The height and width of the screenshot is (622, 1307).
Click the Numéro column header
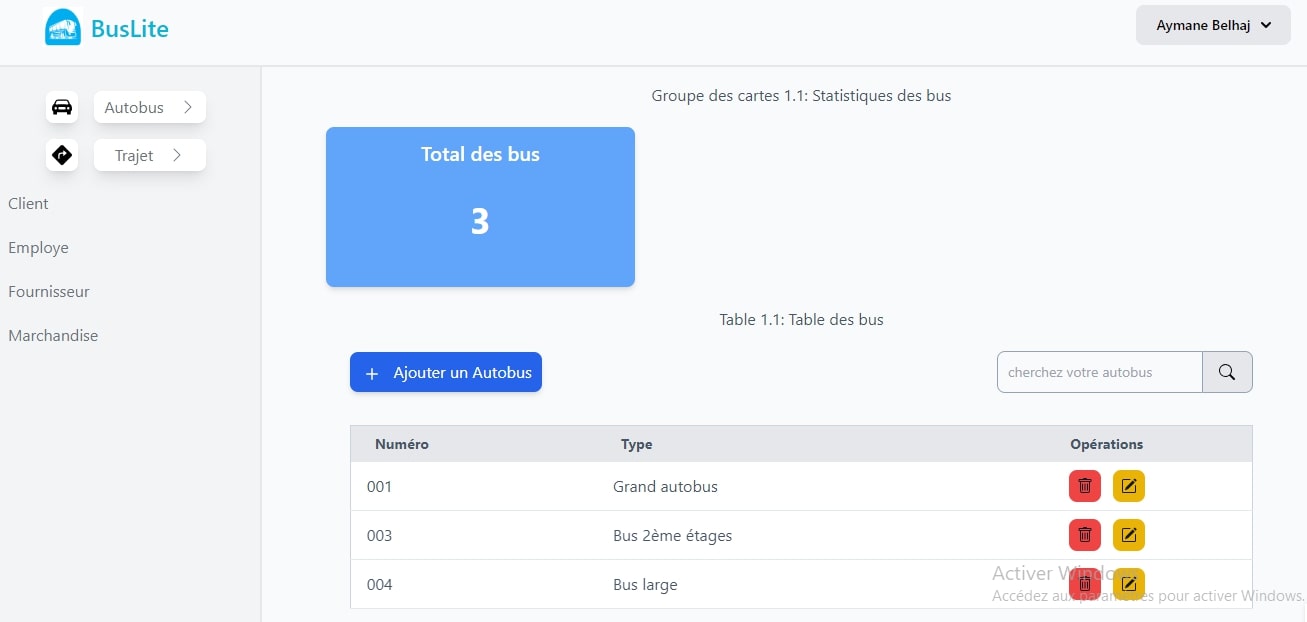pyautogui.click(x=402, y=444)
